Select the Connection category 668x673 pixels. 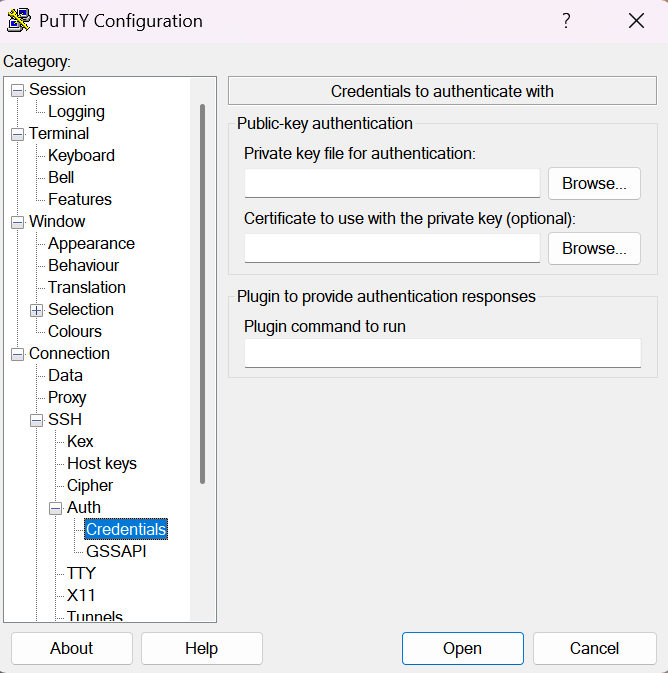[70, 353]
